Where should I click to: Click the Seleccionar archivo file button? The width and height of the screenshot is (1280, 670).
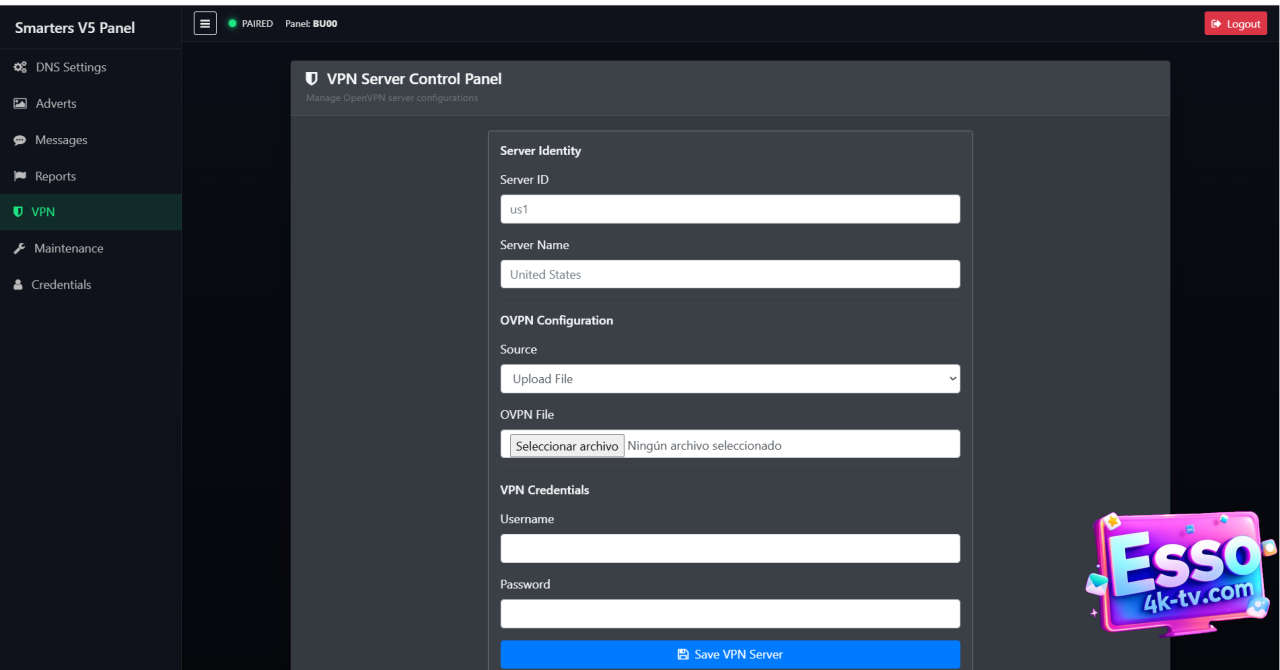567,446
